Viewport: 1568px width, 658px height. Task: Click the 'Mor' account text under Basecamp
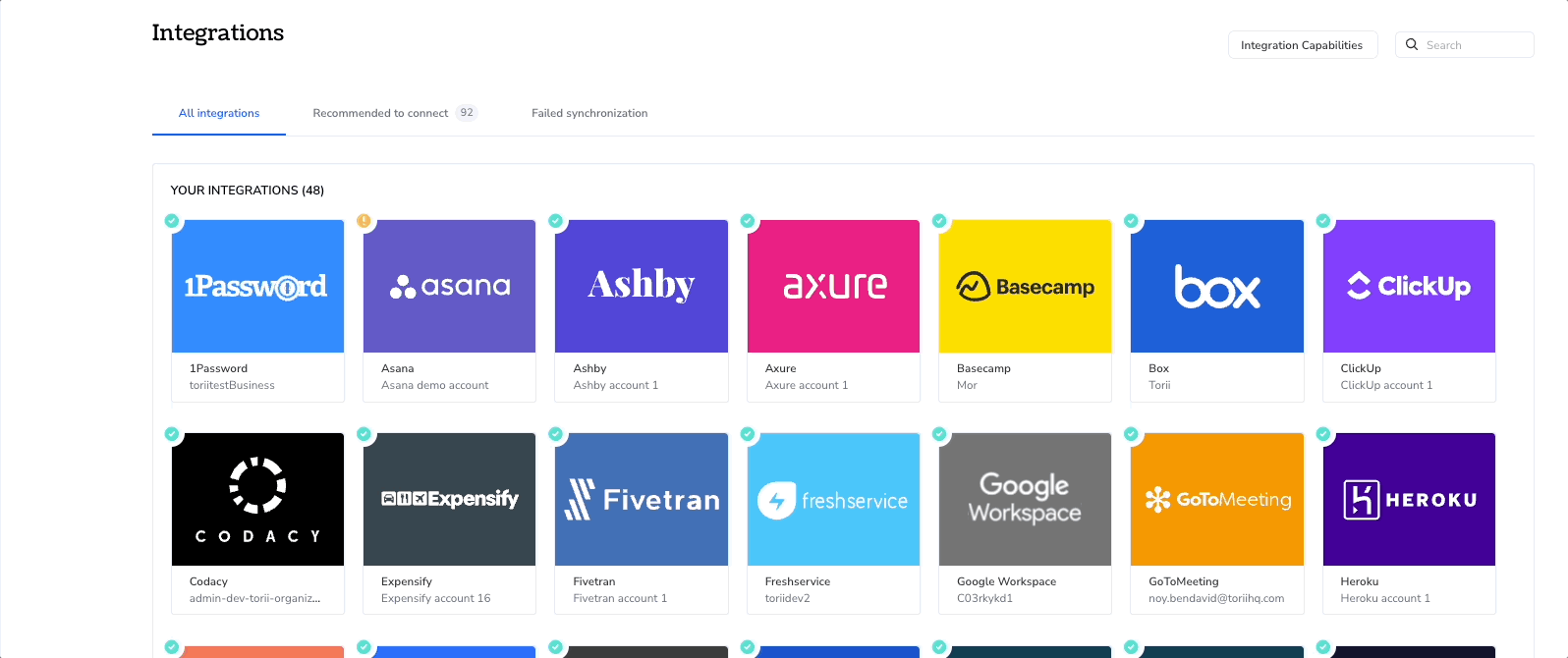(x=967, y=385)
